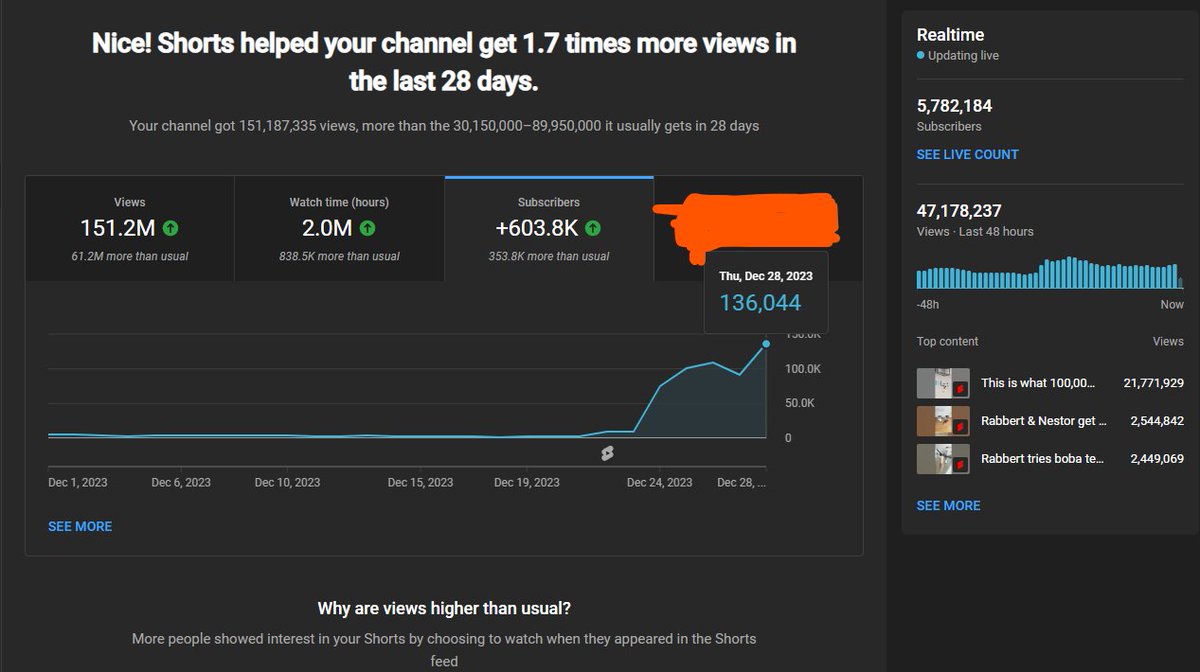Click the 48-hour realtime bar chart
The image size is (1200, 672).
tap(1050, 272)
